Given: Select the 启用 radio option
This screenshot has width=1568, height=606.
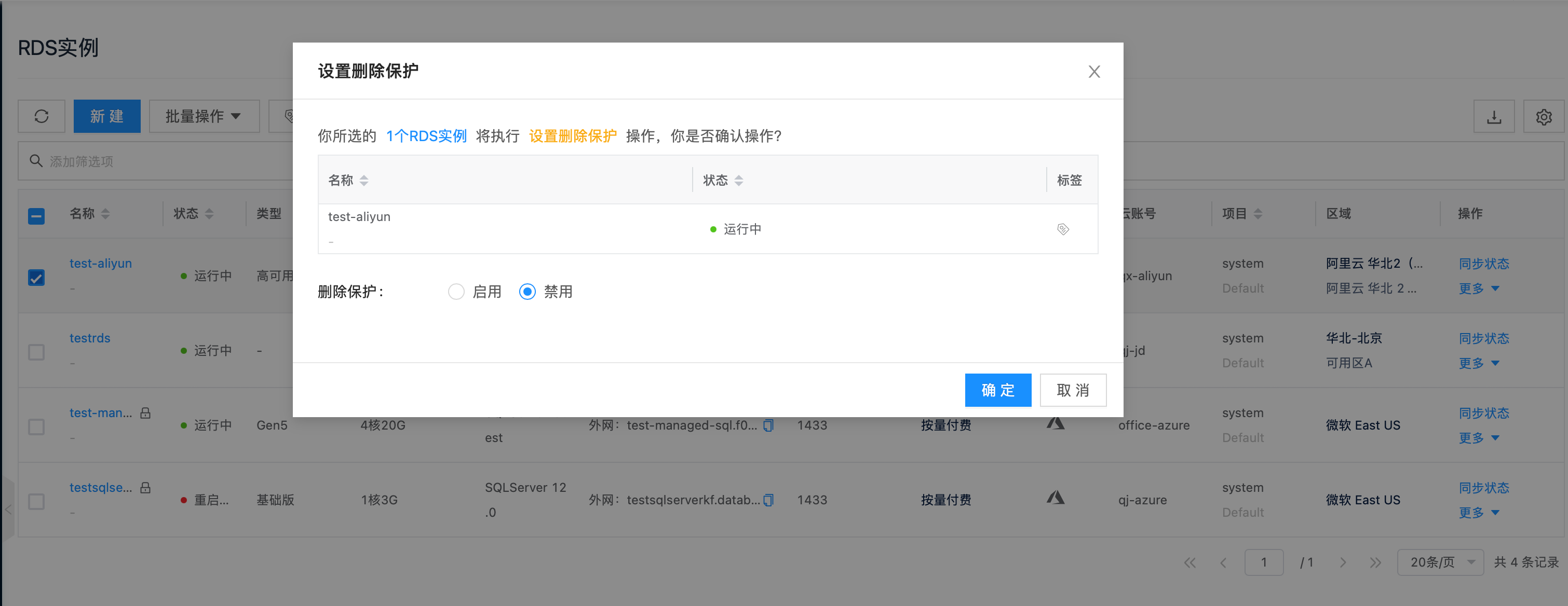Looking at the screenshot, I should 456,292.
